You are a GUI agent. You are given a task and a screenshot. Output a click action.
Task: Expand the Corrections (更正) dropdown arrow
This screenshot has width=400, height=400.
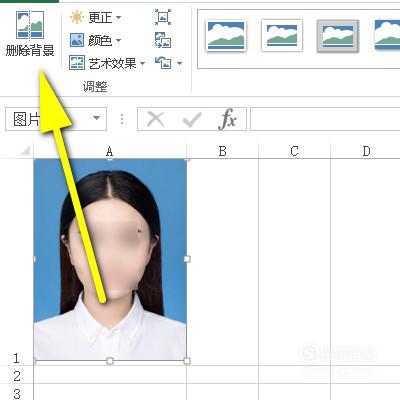[118, 17]
